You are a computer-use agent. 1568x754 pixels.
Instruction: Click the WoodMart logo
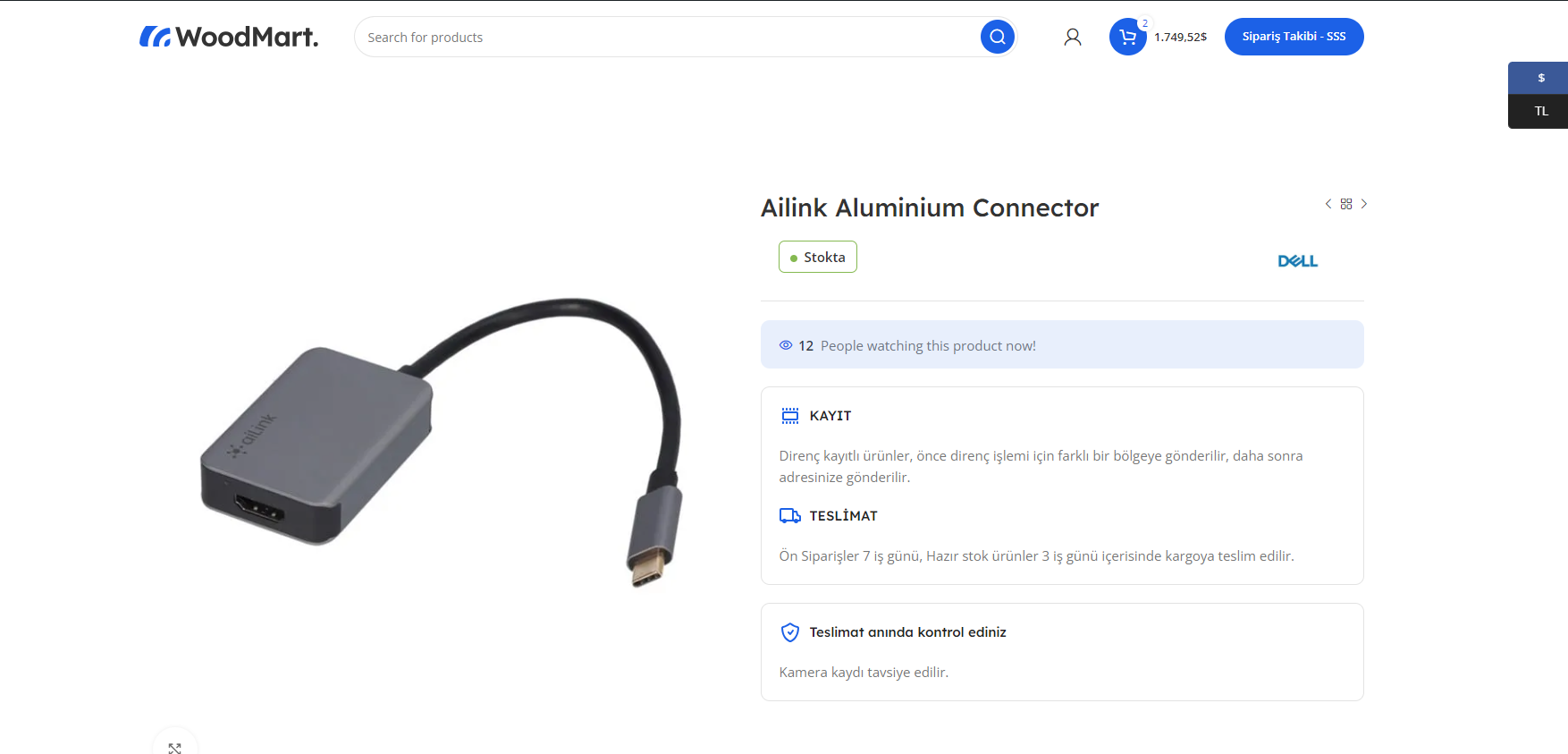pyautogui.click(x=229, y=37)
